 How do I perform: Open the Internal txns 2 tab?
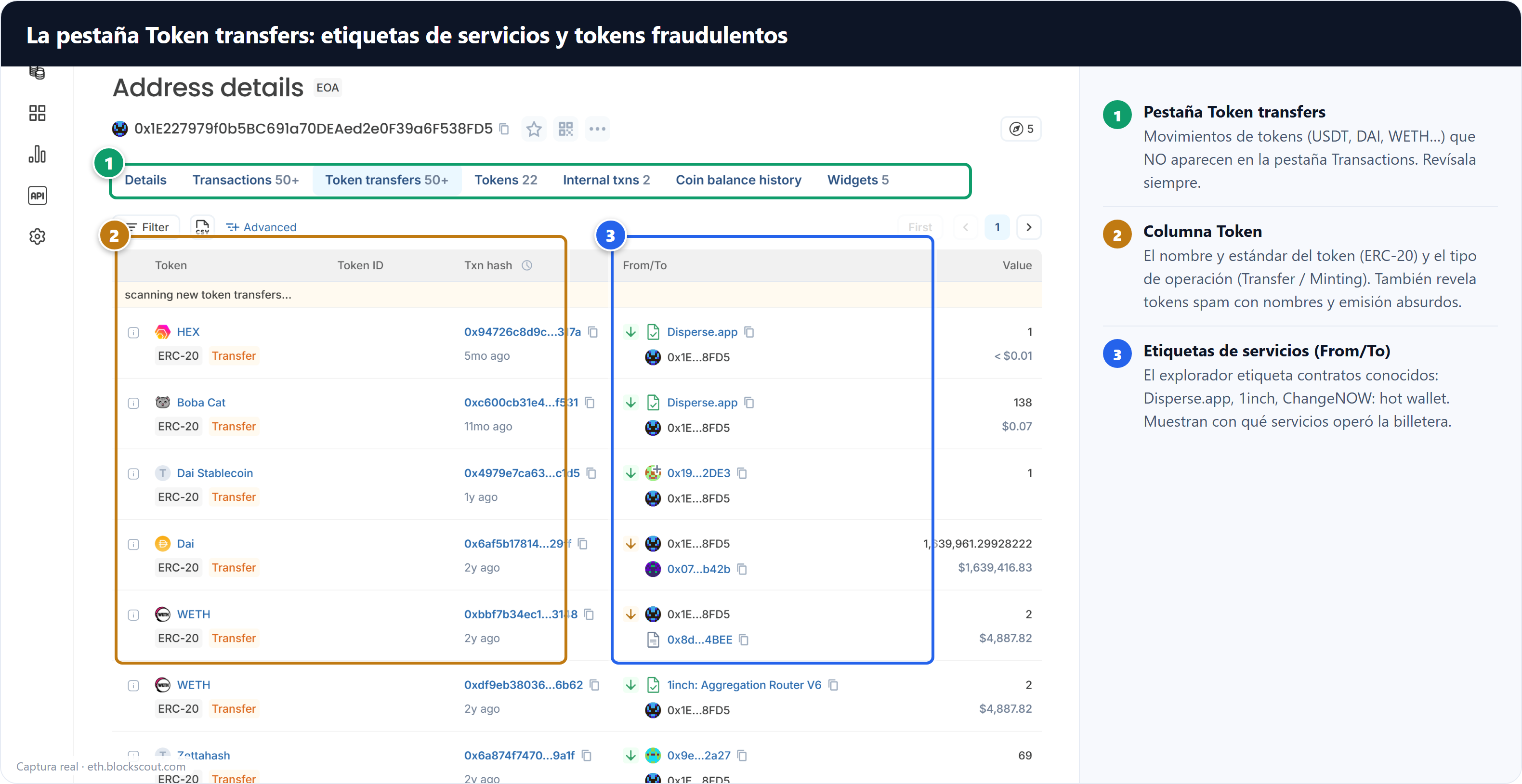point(606,180)
